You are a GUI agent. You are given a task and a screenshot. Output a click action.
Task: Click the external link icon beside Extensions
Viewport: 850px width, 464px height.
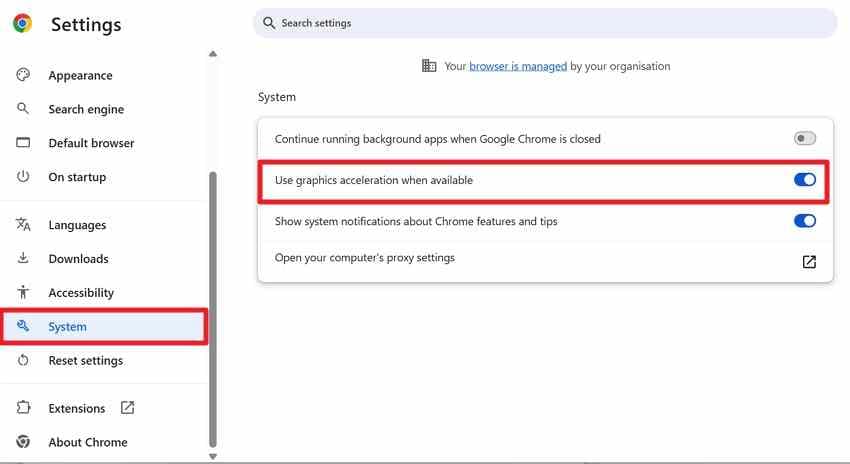click(127, 408)
